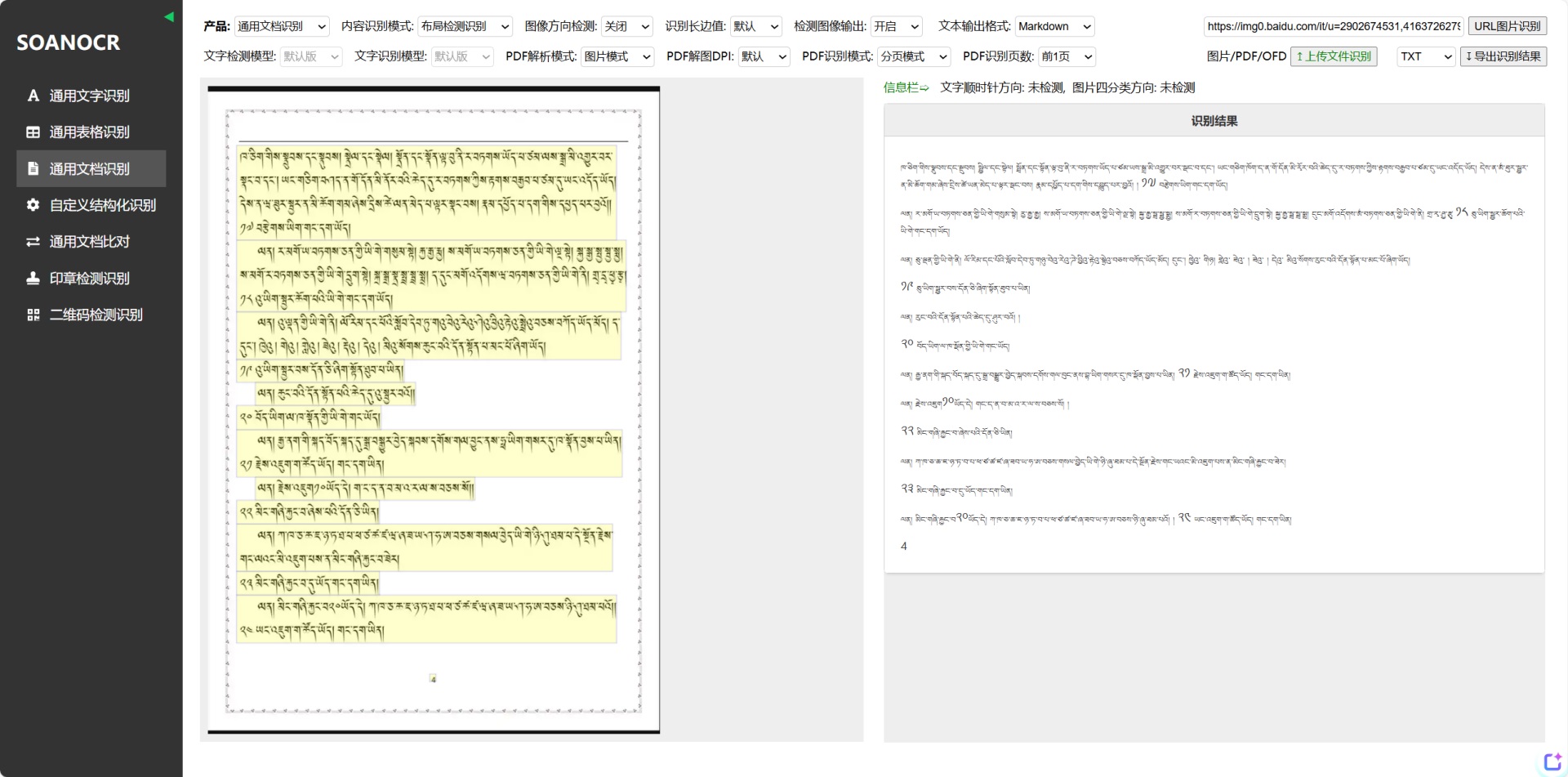This screenshot has width=1568, height=777.
Task: Click the 通用表格识别 table icon
Action: [33, 132]
